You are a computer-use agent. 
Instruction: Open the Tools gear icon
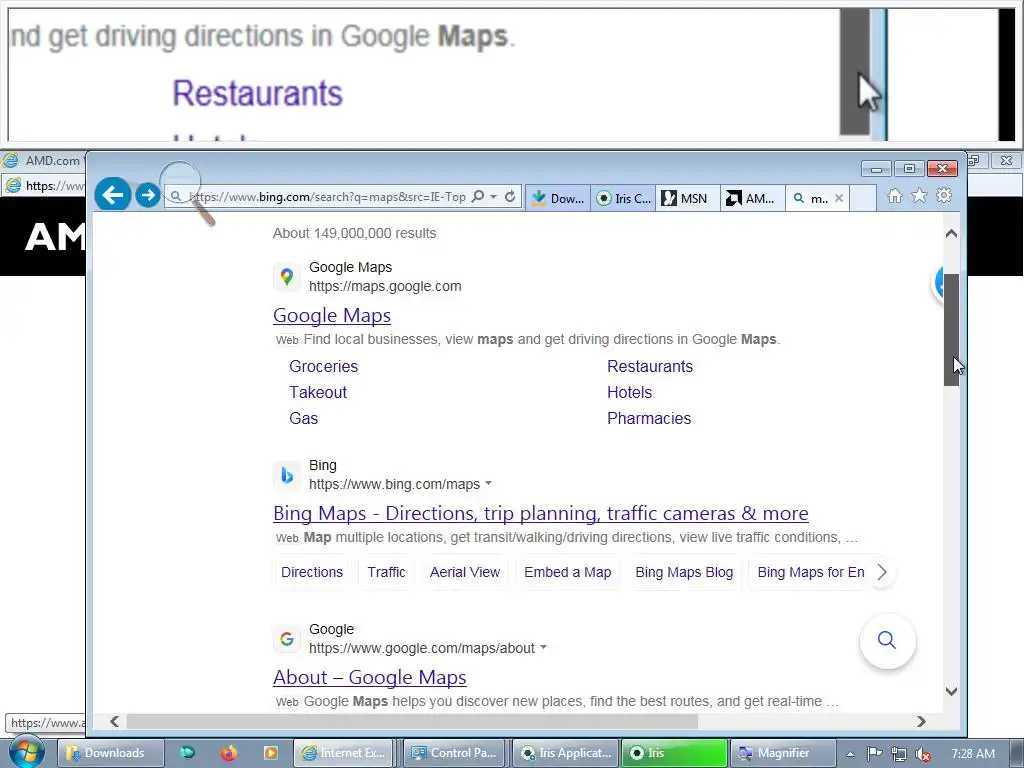click(944, 195)
